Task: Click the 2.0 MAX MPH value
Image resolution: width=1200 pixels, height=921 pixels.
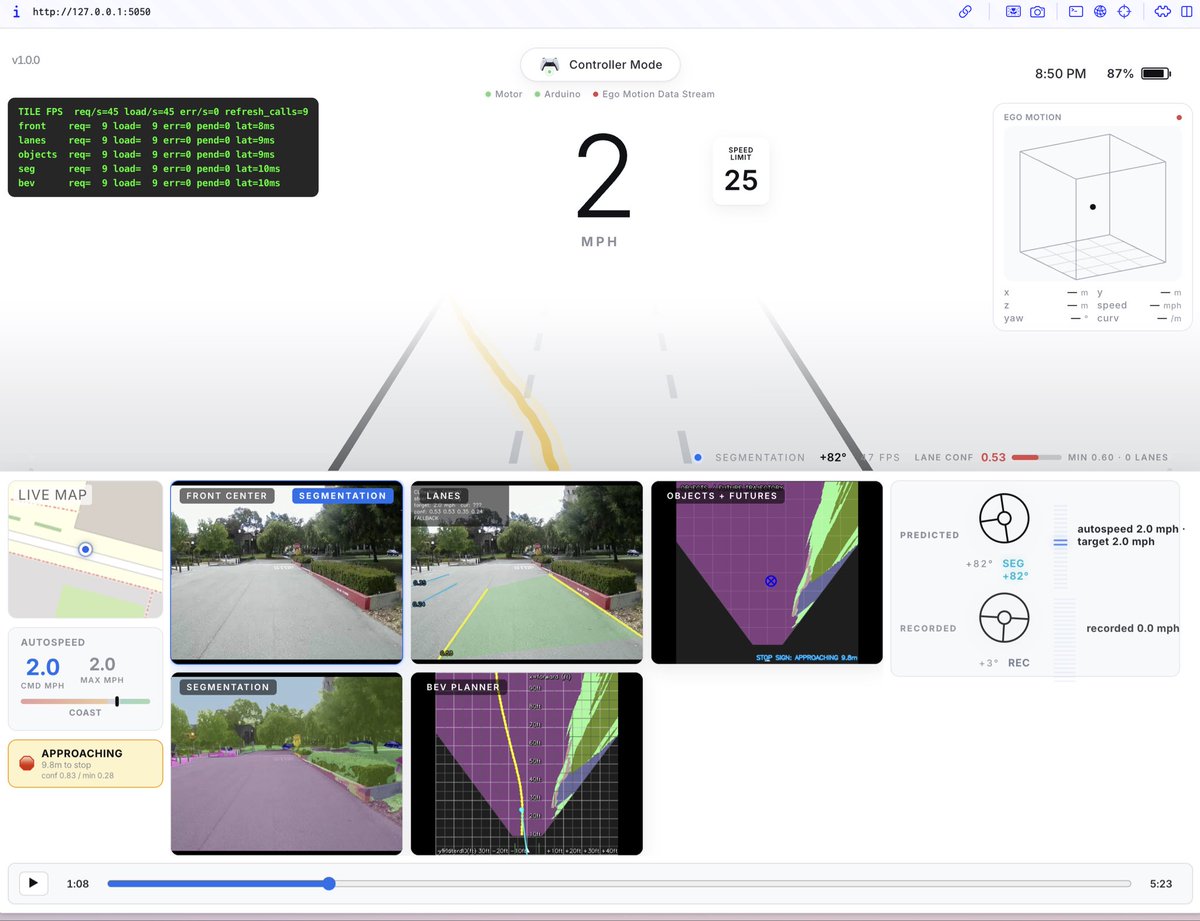Action: click(103, 665)
